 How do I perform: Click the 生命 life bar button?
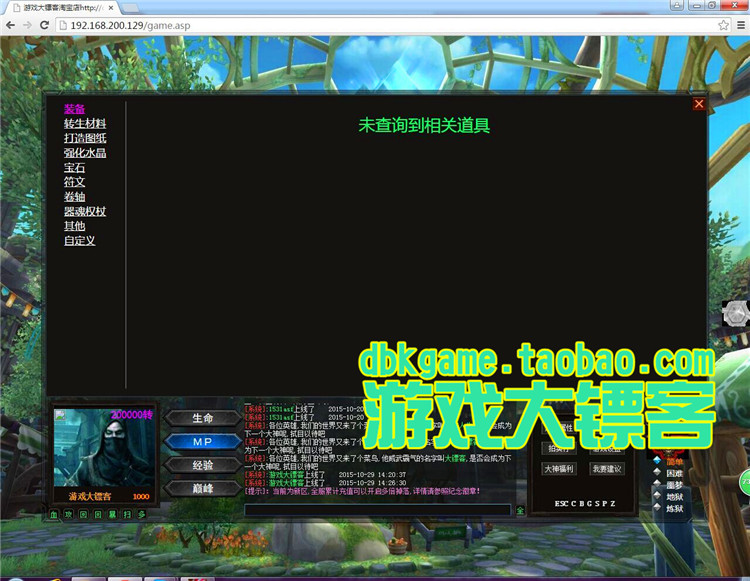coord(203,418)
